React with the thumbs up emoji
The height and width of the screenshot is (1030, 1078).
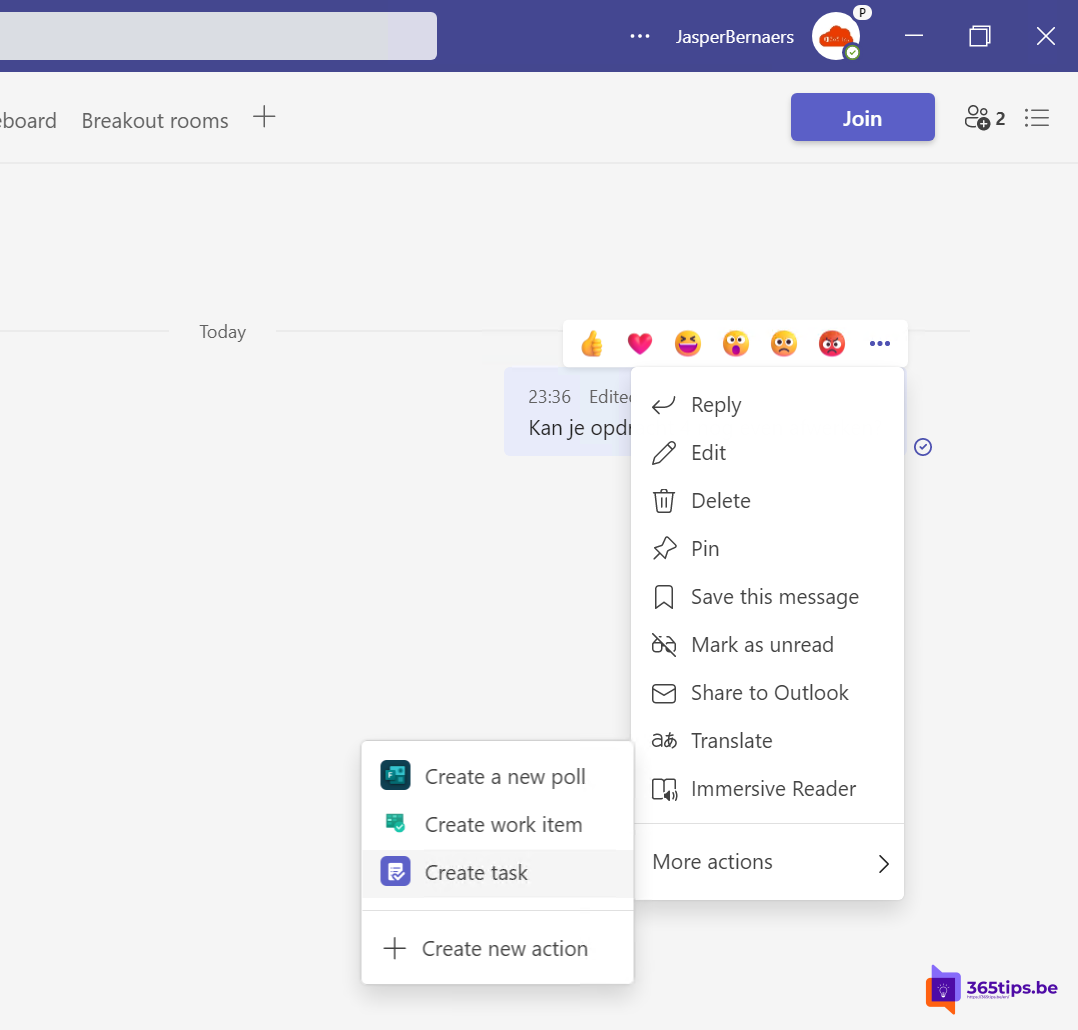(591, 344)
